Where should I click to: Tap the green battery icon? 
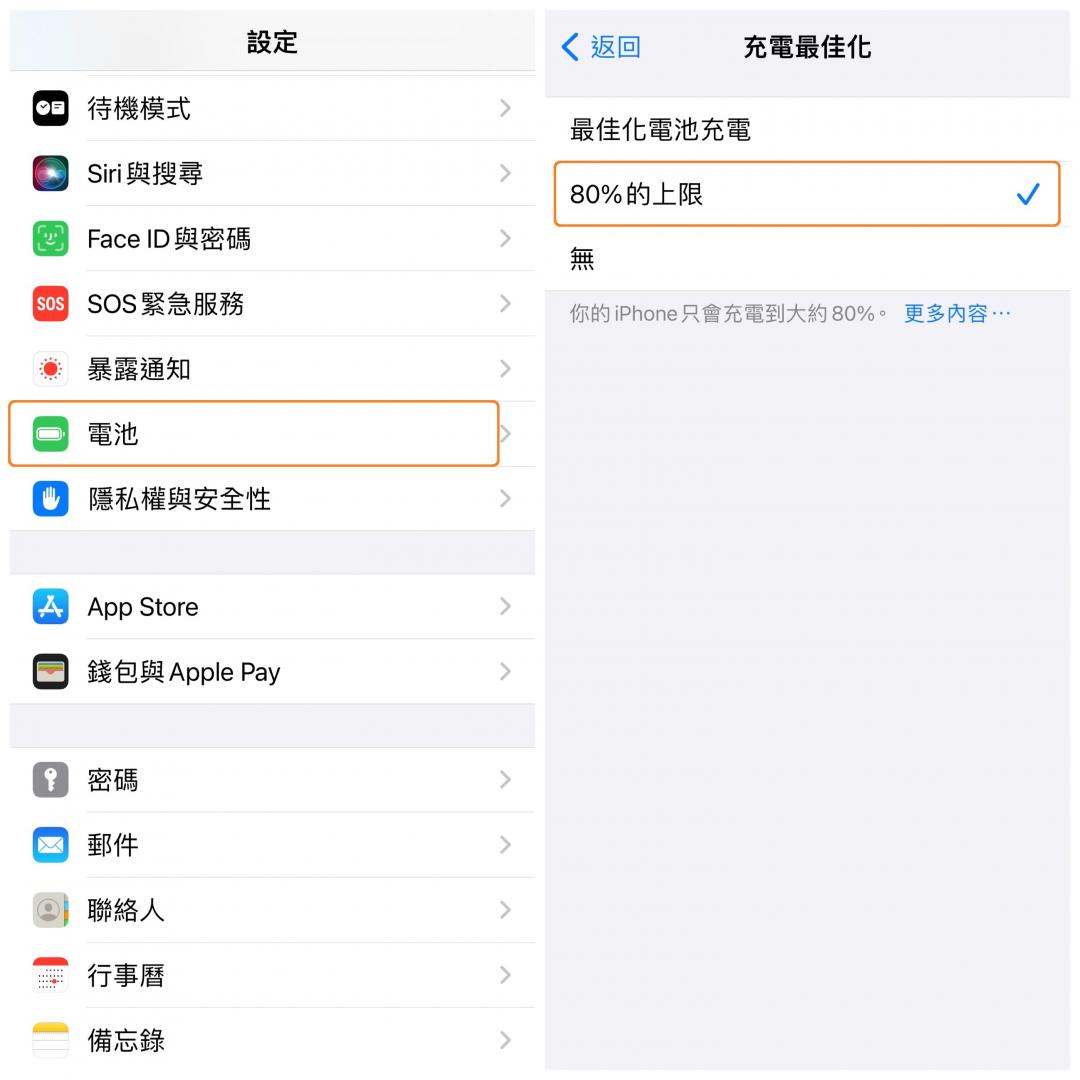[50, 434]
